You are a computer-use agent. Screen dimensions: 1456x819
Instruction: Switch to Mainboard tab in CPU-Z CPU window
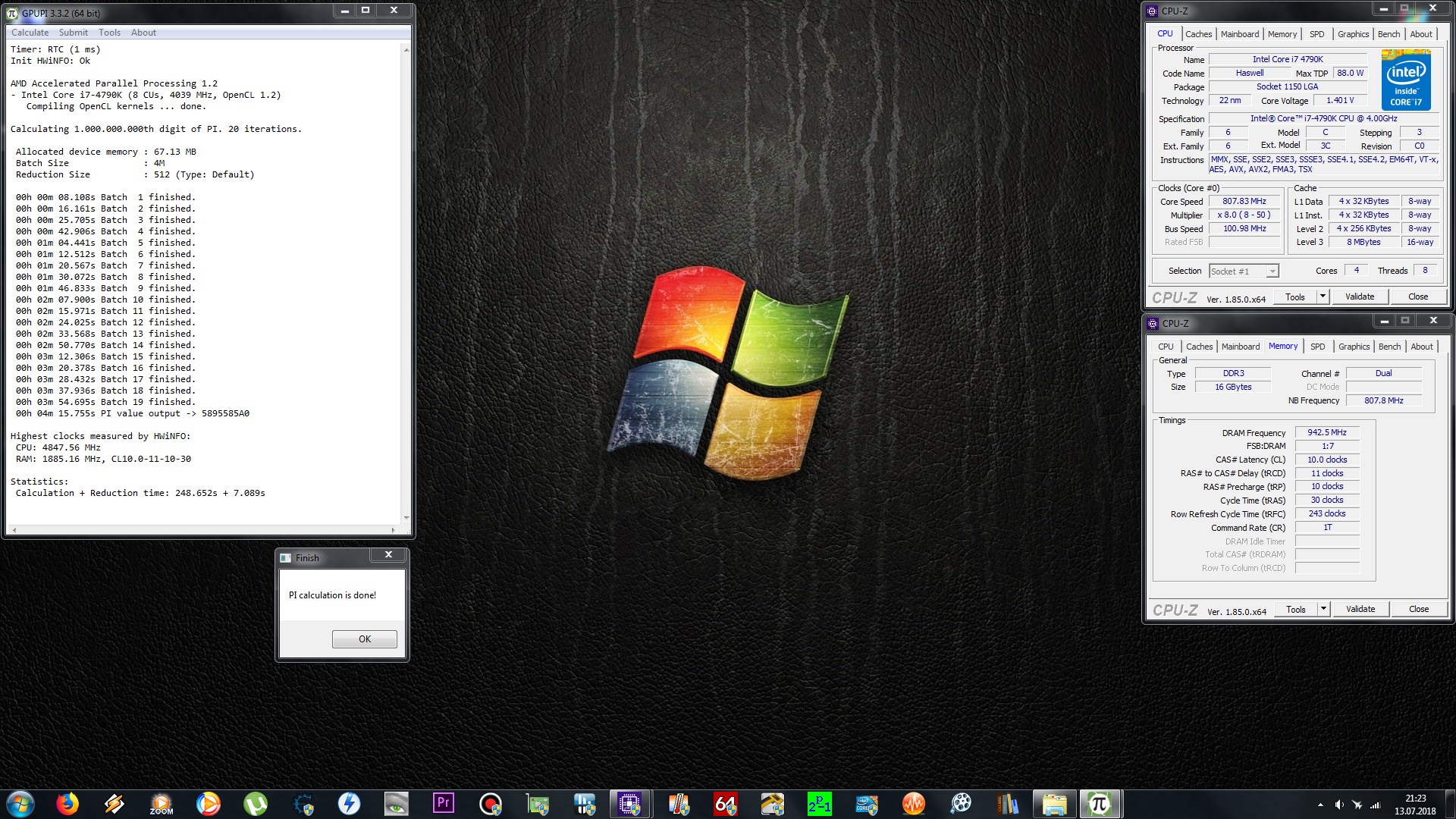tap(1240, 34)
